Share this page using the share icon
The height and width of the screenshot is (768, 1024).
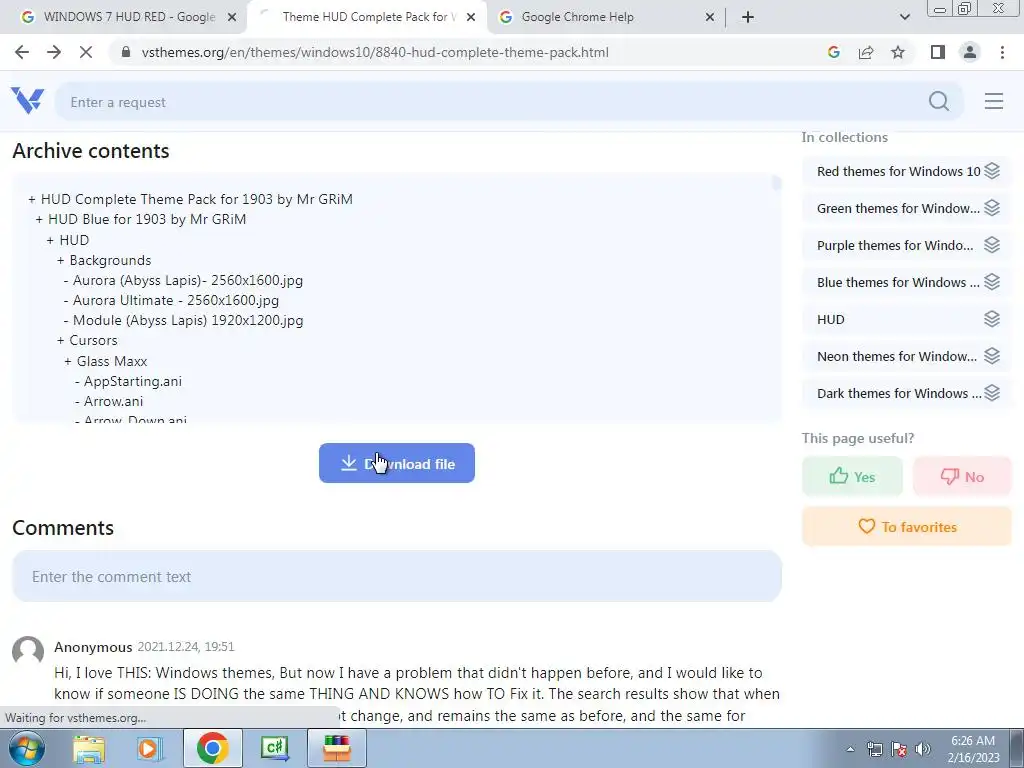coord(866,52)
